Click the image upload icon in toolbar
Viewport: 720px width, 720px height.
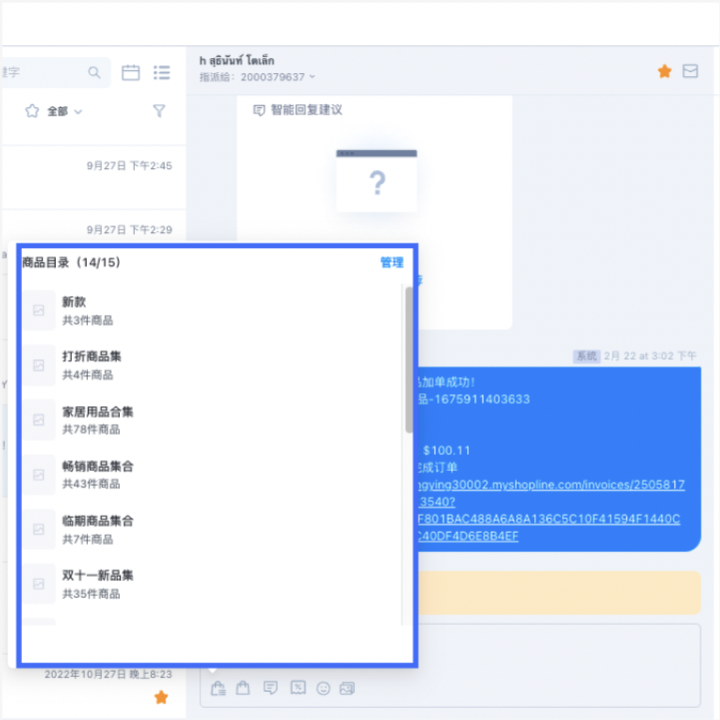(348, 688)
